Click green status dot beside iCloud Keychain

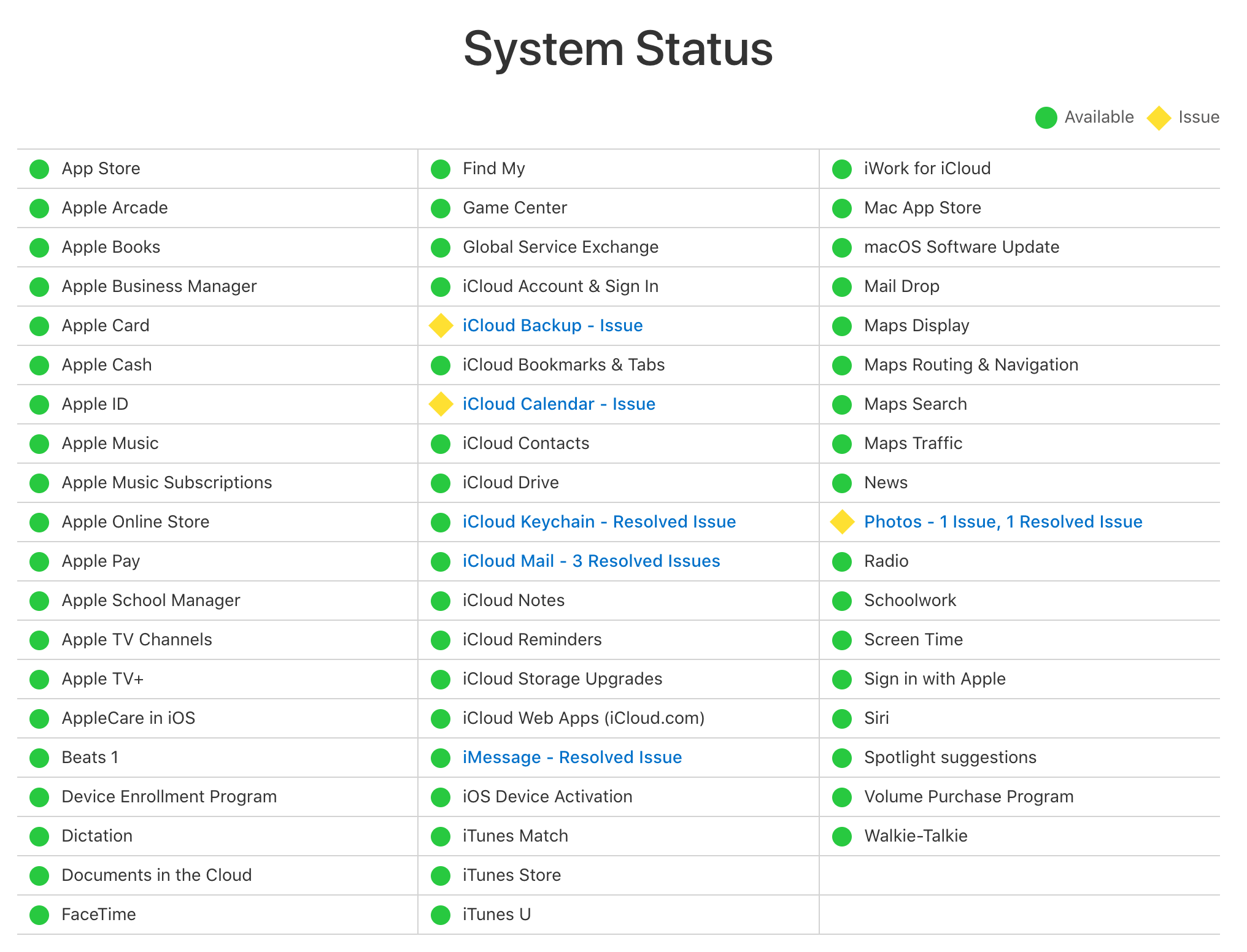click(x=441, y=522)
